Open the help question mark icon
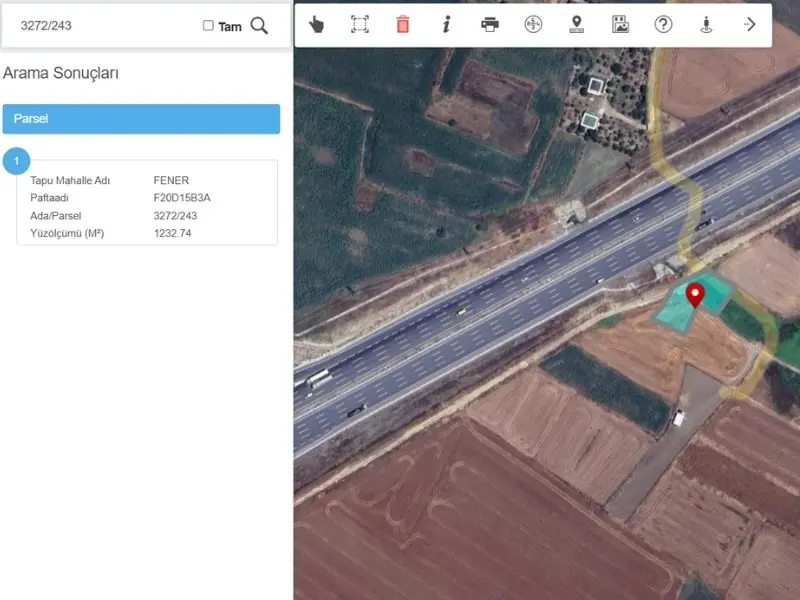The image size is (800, 600). (663, 24)
